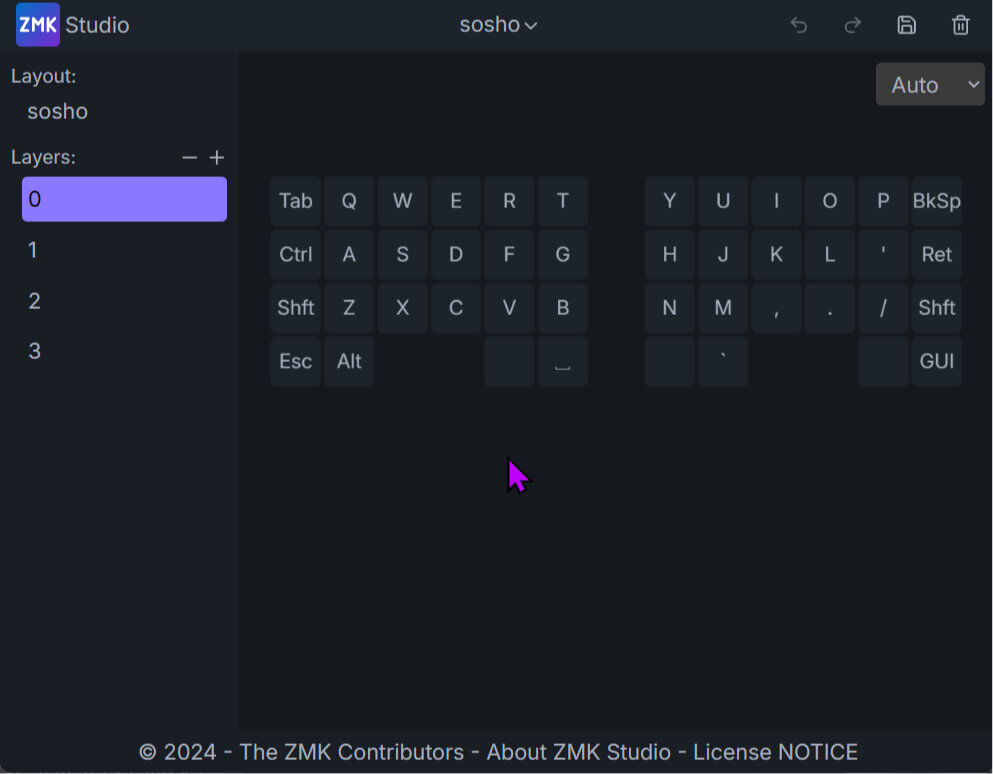Click the redo arrow icon
The image size is (993, 774).
click(x=853, y=25)
